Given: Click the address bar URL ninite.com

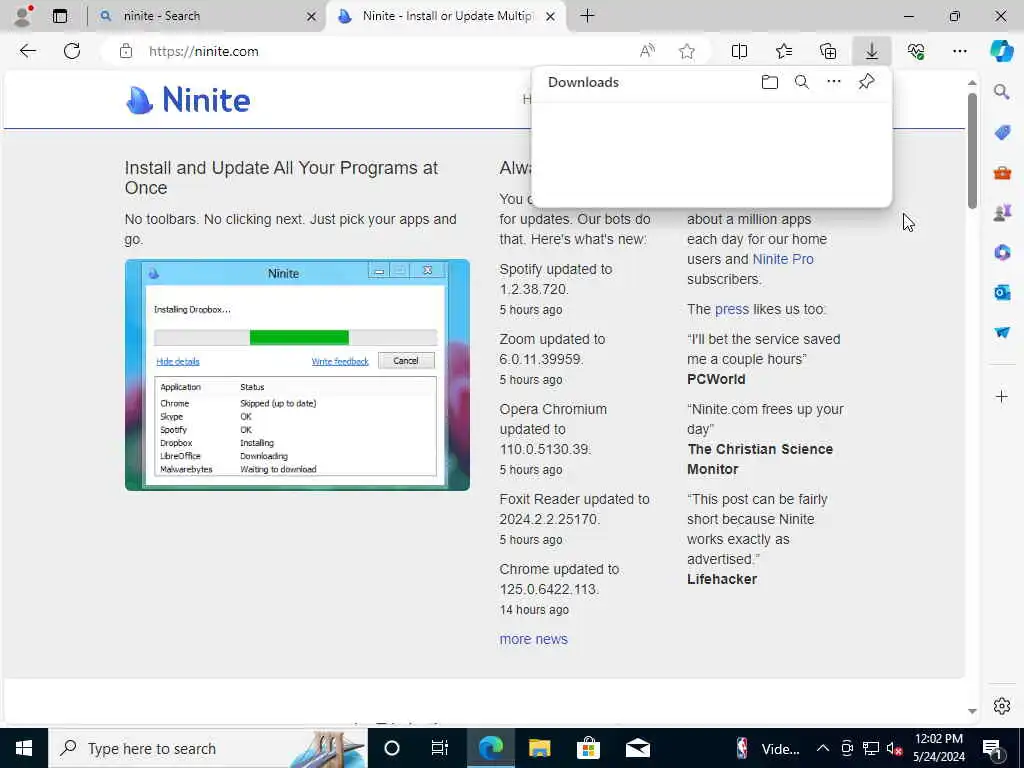Looking at the screenshot, I should [204, 51].
